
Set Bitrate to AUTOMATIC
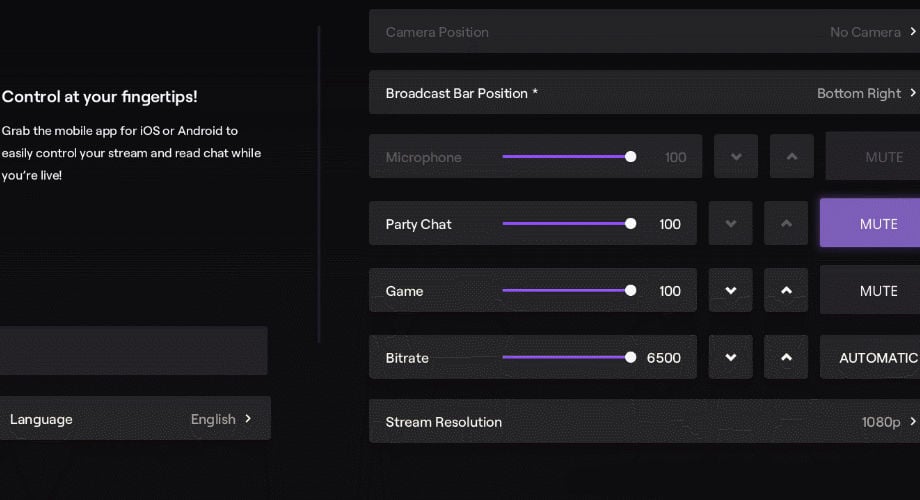(871, 358)
